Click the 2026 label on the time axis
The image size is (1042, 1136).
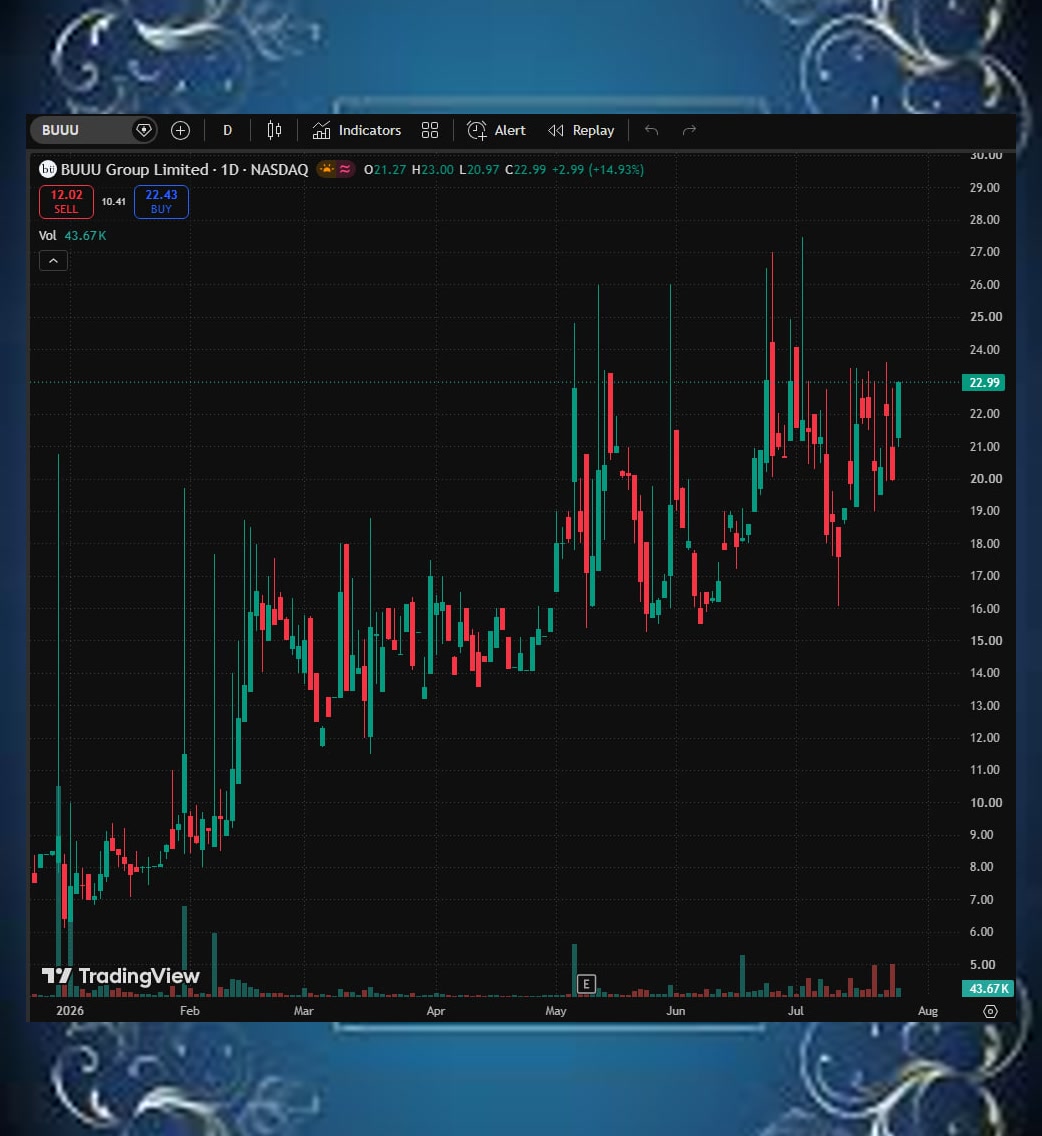(x=70, y=1011)
